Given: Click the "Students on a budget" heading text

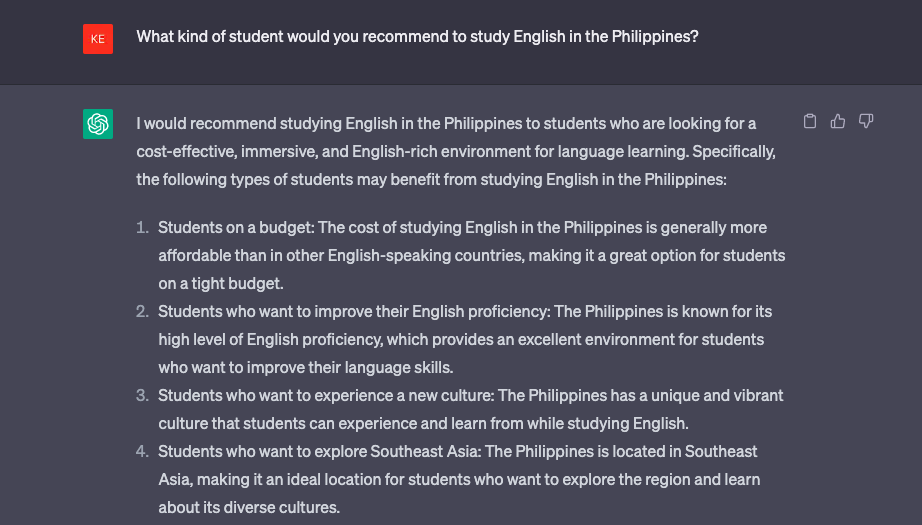Looking at the screenshot, I should [236, 228].
